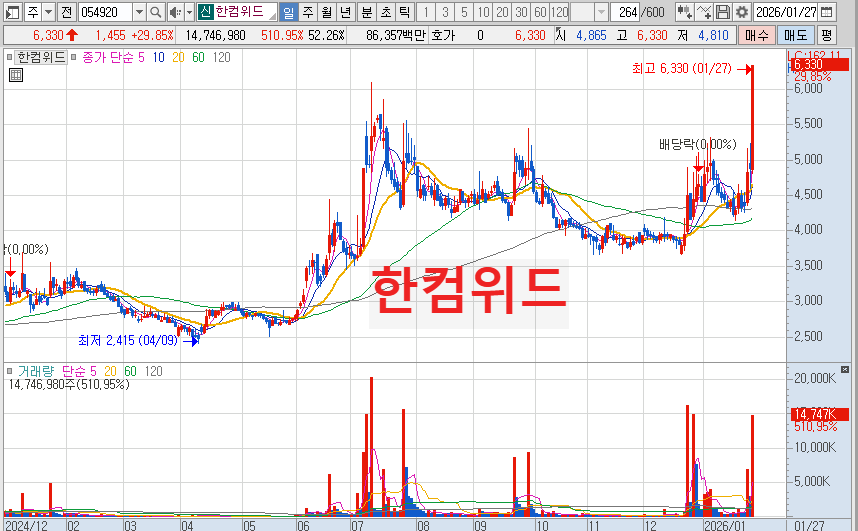Click the green 신 badge icon
858x531 pixels.
pos(205,11)
